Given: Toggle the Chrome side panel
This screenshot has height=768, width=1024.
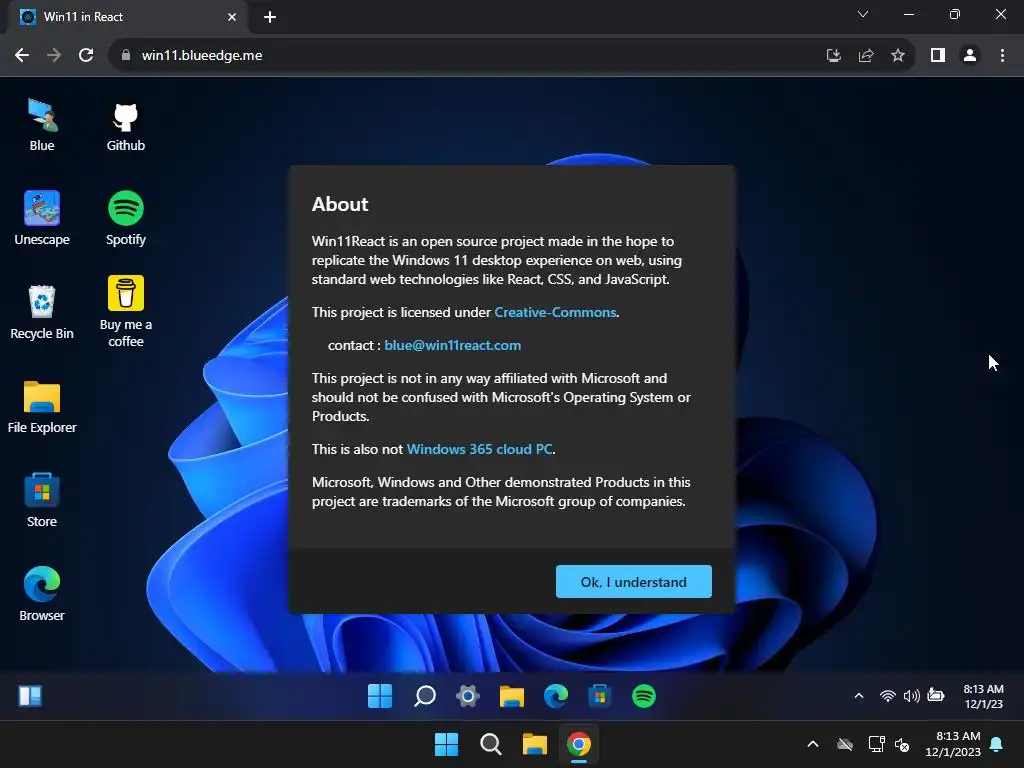Looking at the screenshot, I should (938, 56).
